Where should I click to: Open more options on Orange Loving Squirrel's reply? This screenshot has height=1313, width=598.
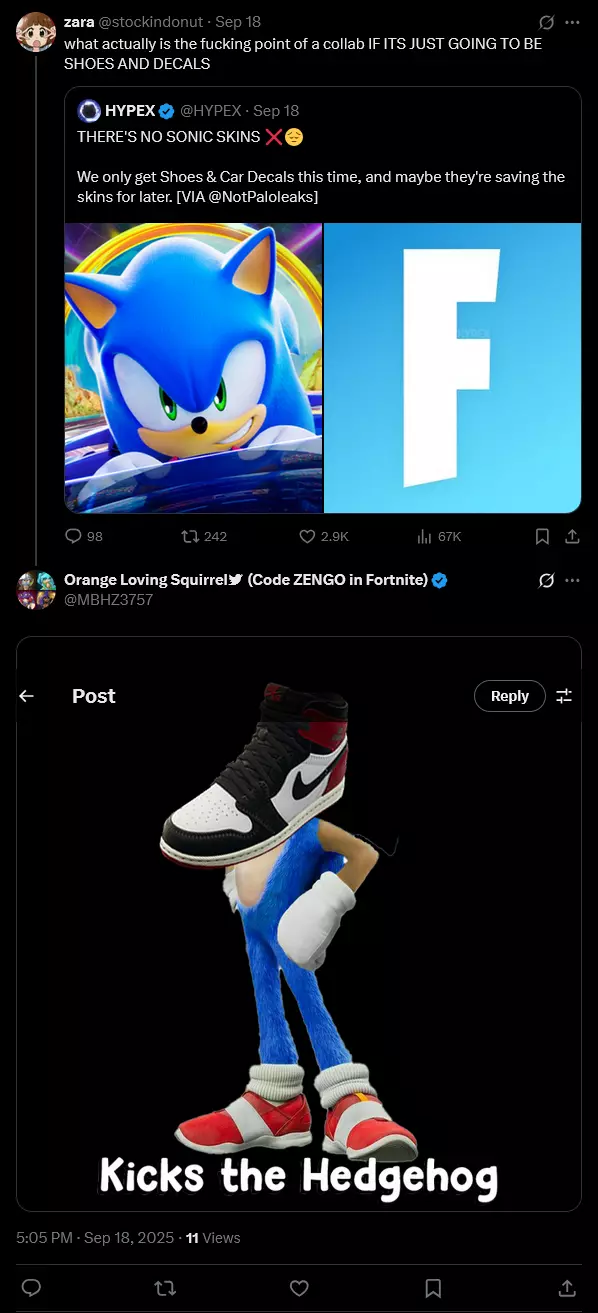tap(572, 580)
